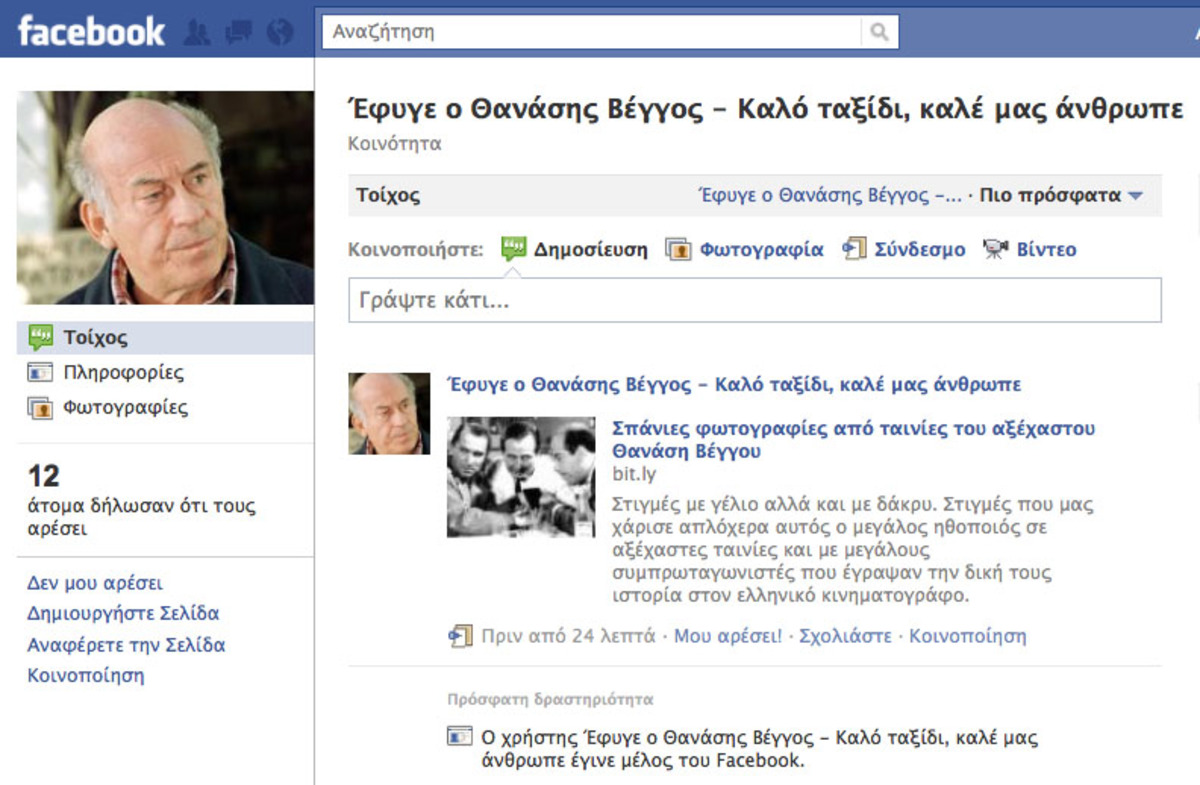The width and height of the screenshot is (1200, 785).
Task: Open notifications globe icon
Action: (281, 33)
